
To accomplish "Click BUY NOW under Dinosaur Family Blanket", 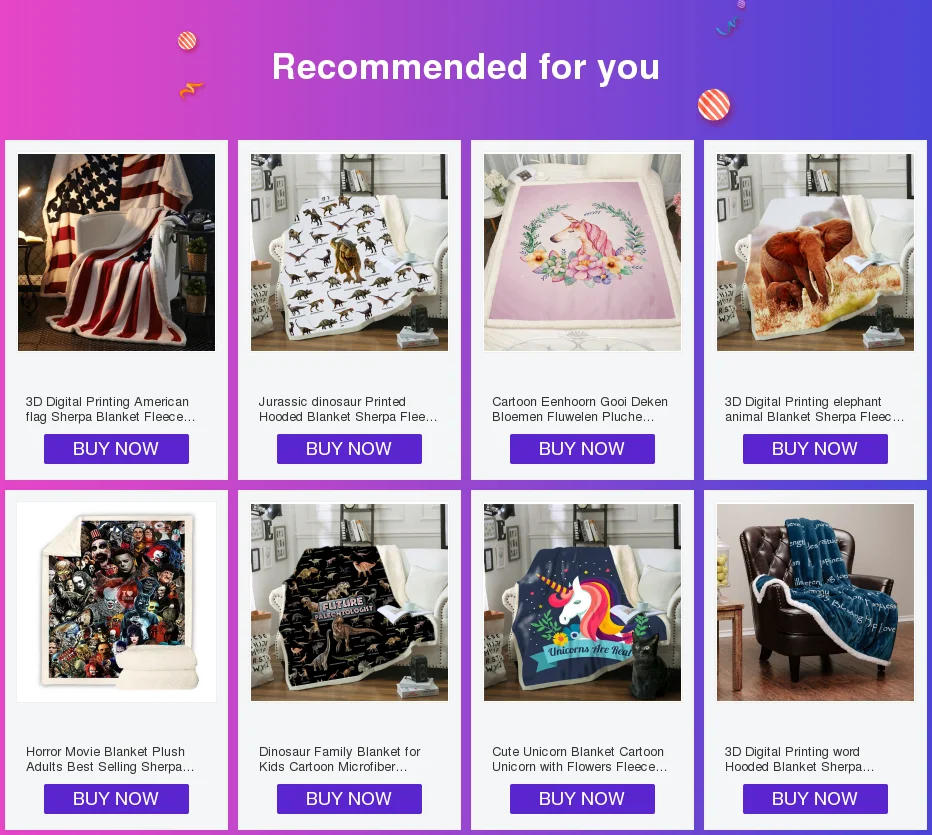I will (350, 799).
